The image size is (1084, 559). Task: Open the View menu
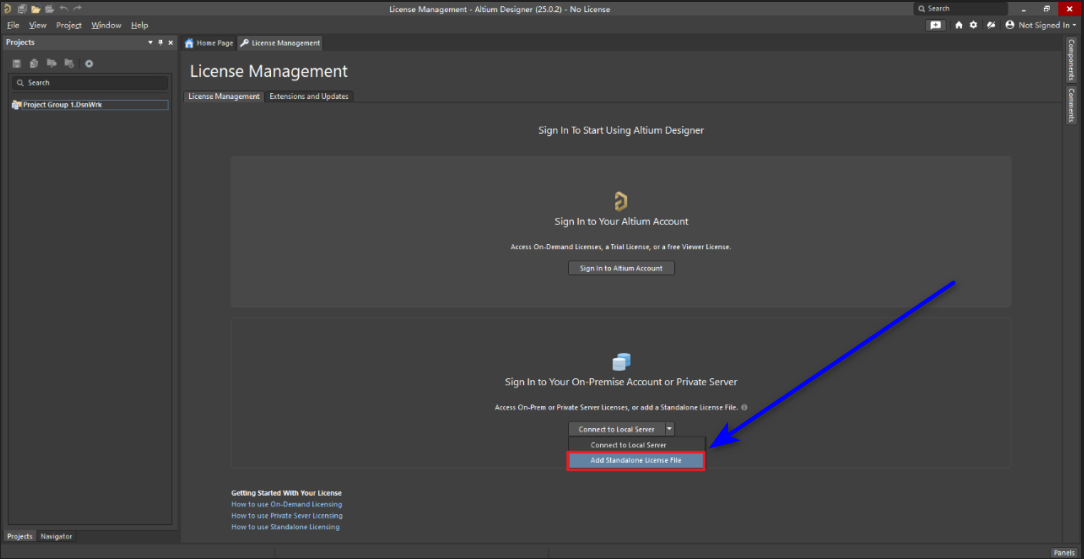[37, 25]
